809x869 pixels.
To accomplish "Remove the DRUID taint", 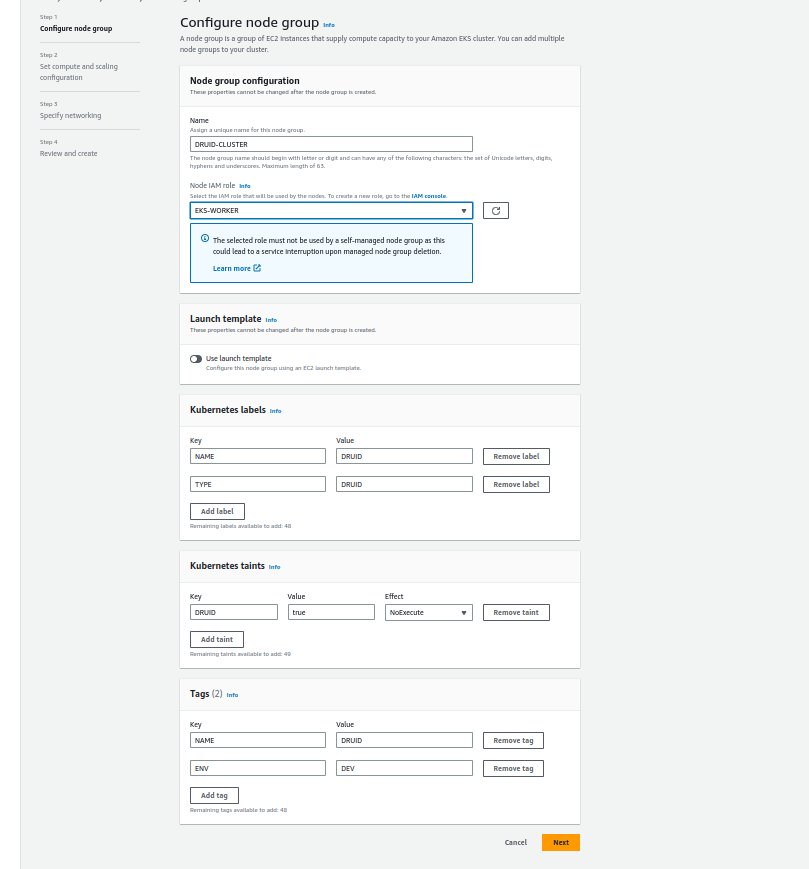I will tap(516, 612).
